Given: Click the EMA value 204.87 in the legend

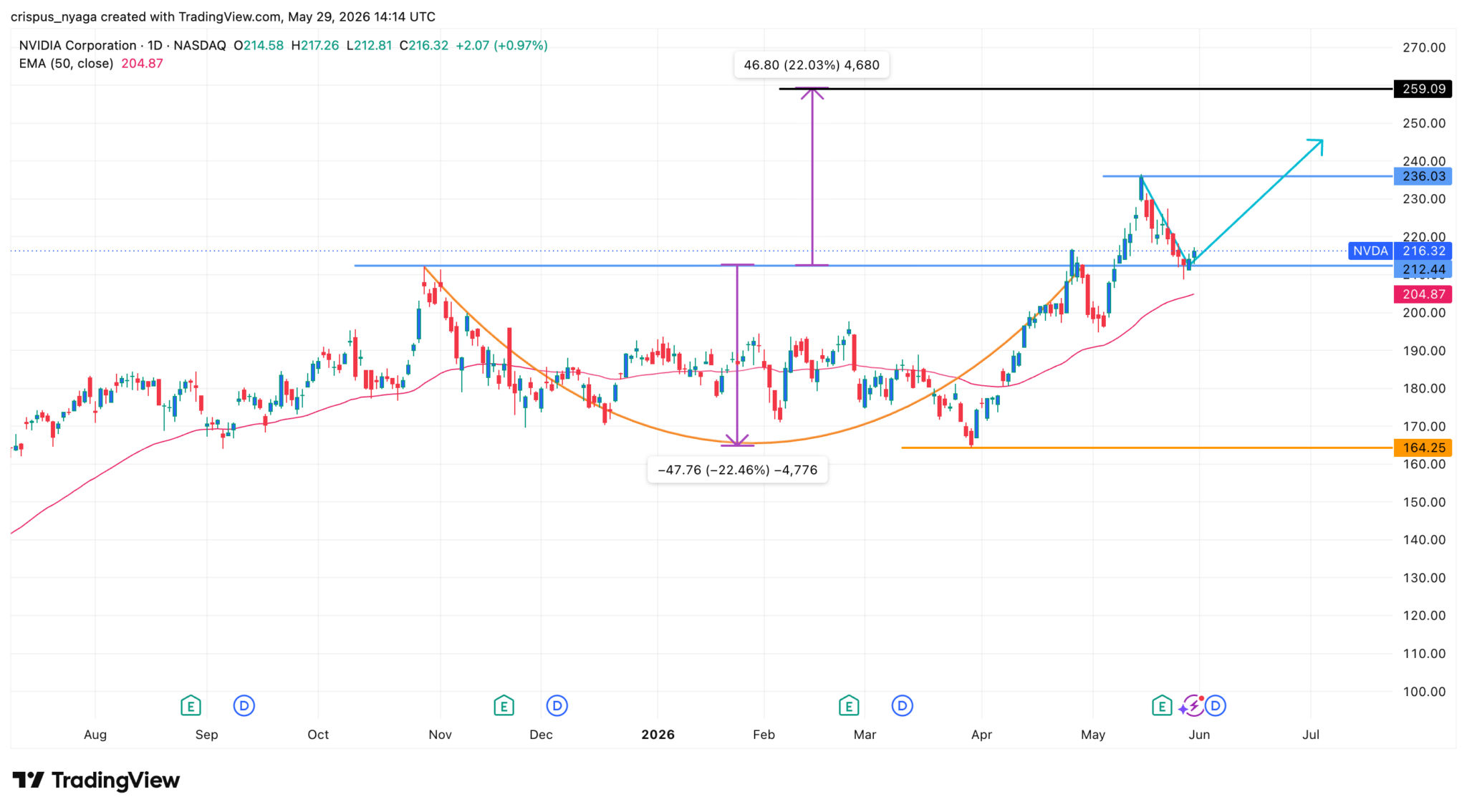Looking at the screenshot, I should tap(142, 63).
